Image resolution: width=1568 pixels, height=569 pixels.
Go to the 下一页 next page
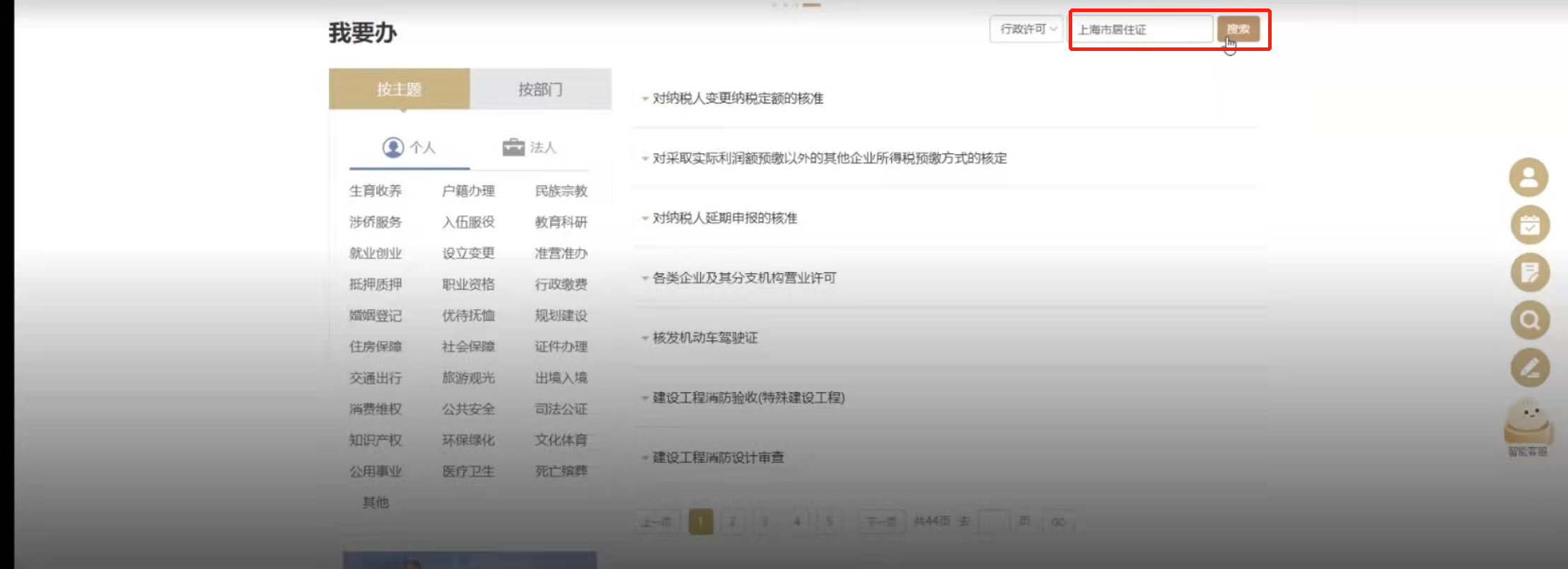coord(881,522)
